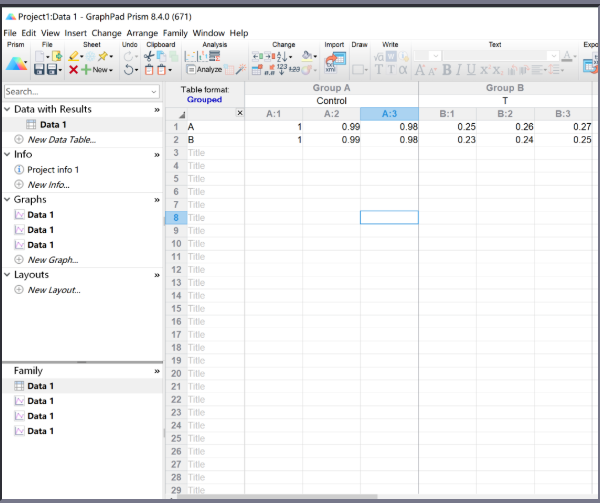This screenshot has height=503, width=600.
Task: Click the Bold formatting icon
Action: point(448,70)
